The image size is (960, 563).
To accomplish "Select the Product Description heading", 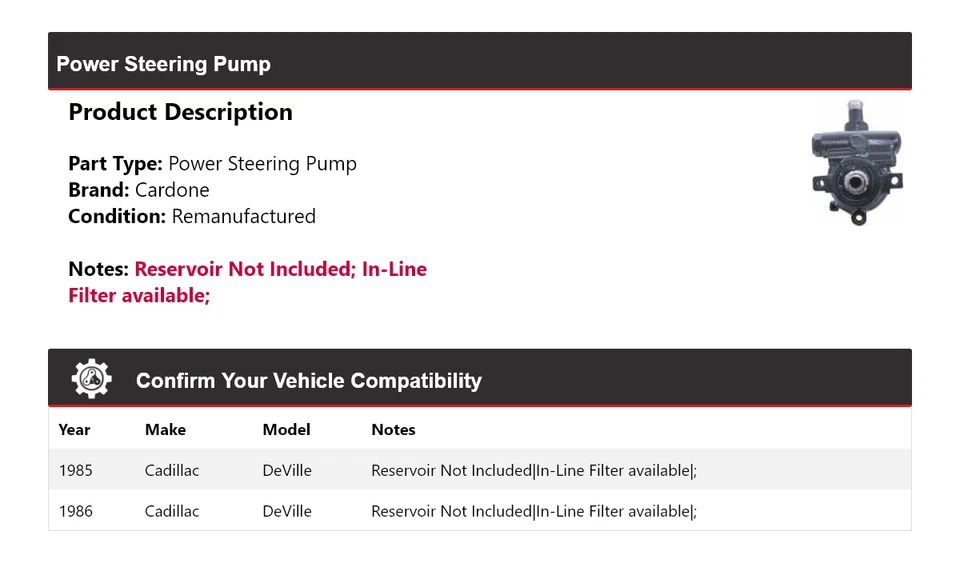I will 181,112.
